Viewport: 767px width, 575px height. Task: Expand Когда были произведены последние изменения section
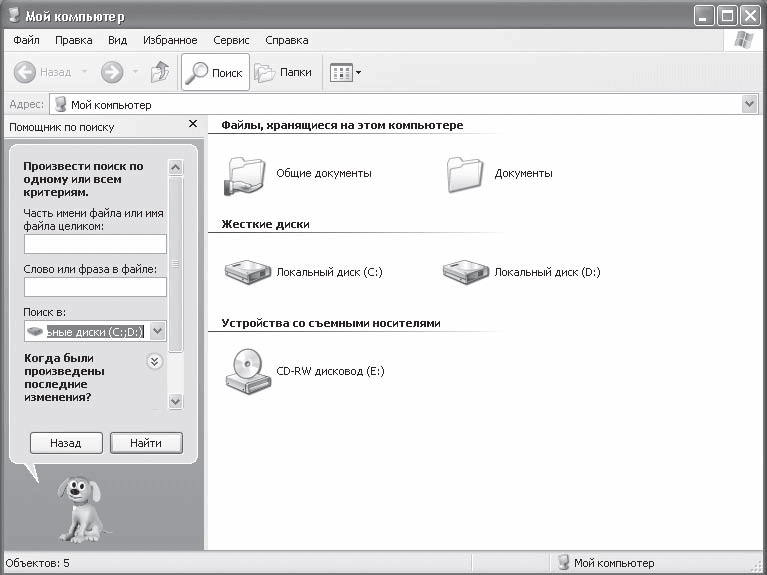155,362
